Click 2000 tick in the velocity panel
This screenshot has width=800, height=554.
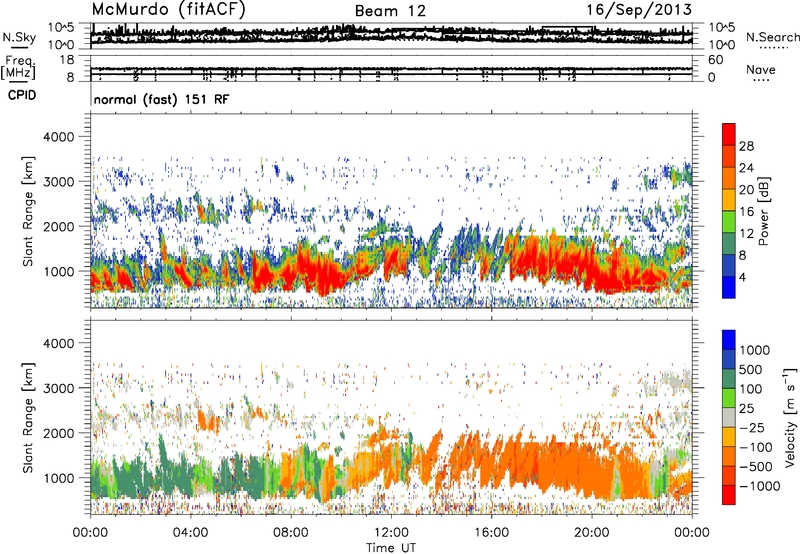pyautogui.click(x=59, y=433)
